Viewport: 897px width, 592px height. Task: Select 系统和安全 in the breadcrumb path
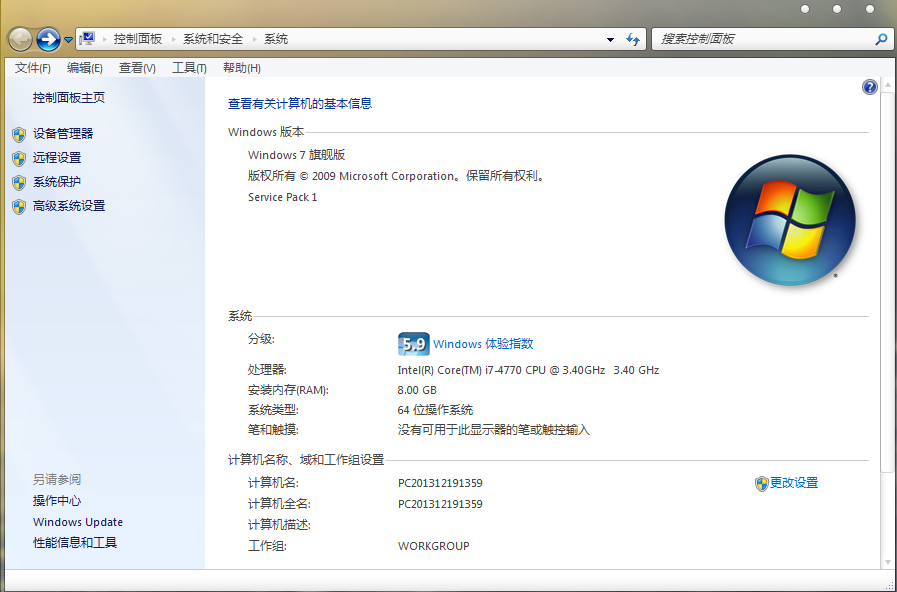(213, 39)
